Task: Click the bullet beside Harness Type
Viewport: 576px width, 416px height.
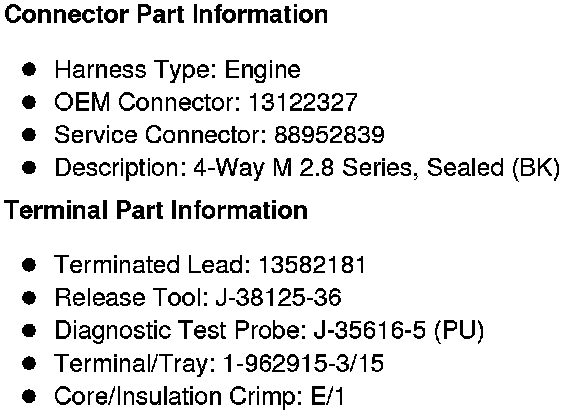Action: [29, 69]
